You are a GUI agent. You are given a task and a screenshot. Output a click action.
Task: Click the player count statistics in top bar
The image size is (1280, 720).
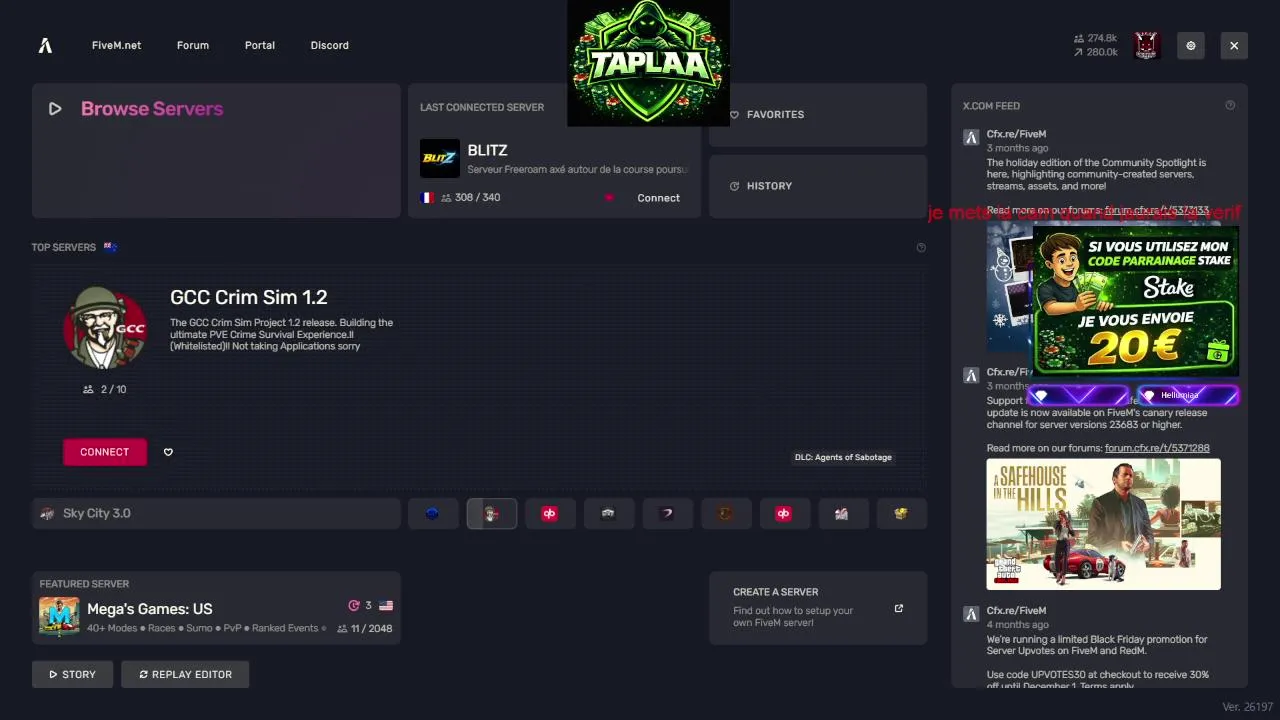click(x=1095, y=45)
